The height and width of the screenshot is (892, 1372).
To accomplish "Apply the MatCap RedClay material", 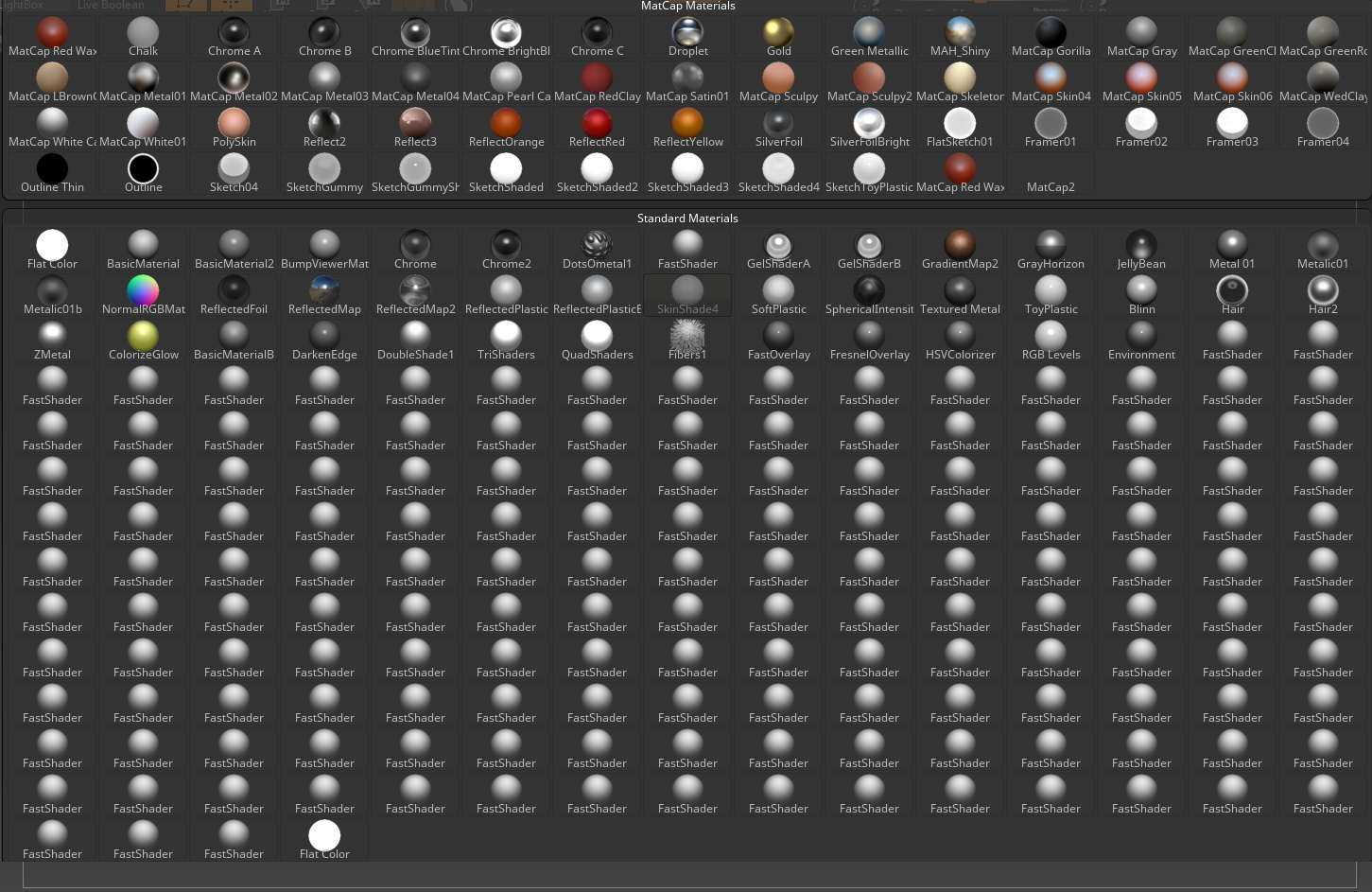I will [x=597, y=82].
